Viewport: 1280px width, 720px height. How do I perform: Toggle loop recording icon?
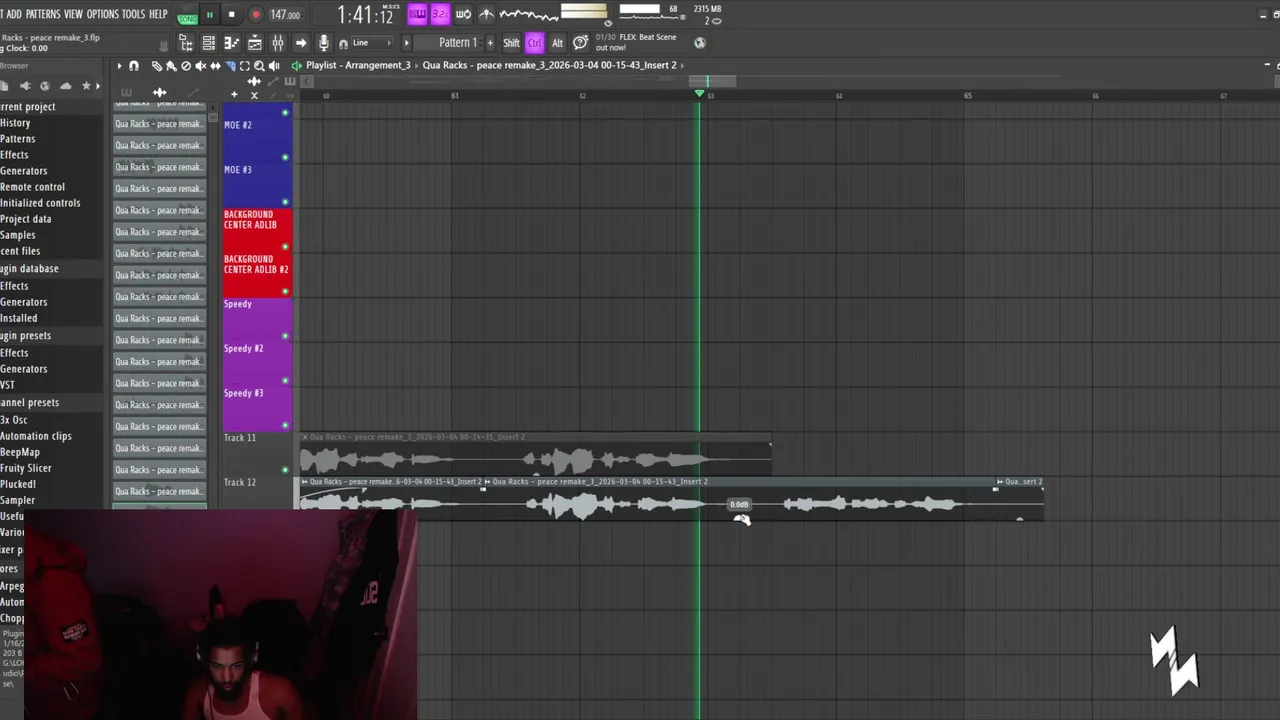click(x=464, y=14)
